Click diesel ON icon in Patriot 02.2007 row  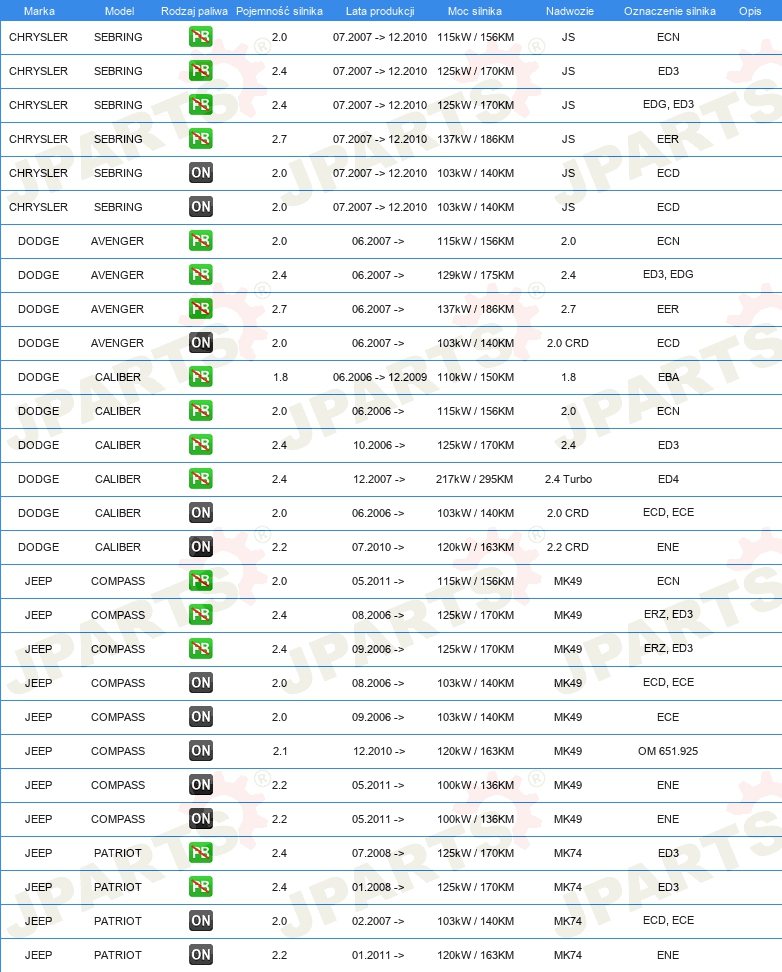click(x=200, y=921)
